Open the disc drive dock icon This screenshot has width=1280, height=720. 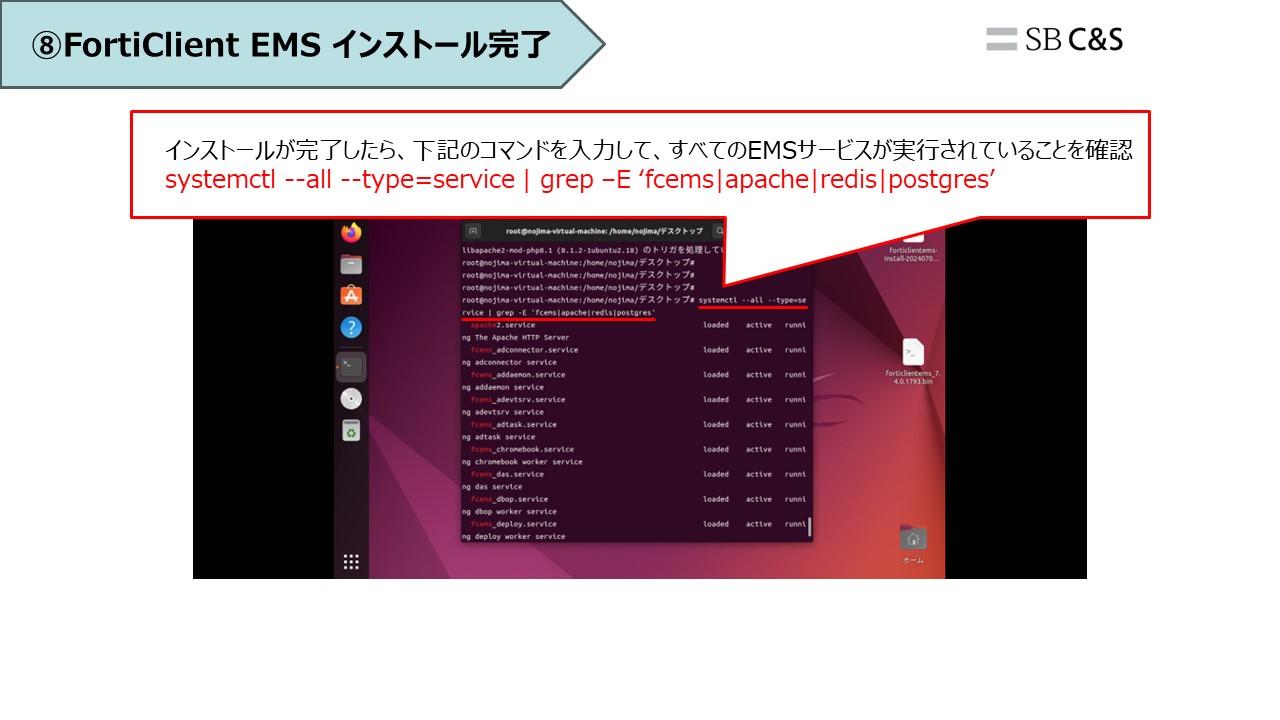coord(351,399)
